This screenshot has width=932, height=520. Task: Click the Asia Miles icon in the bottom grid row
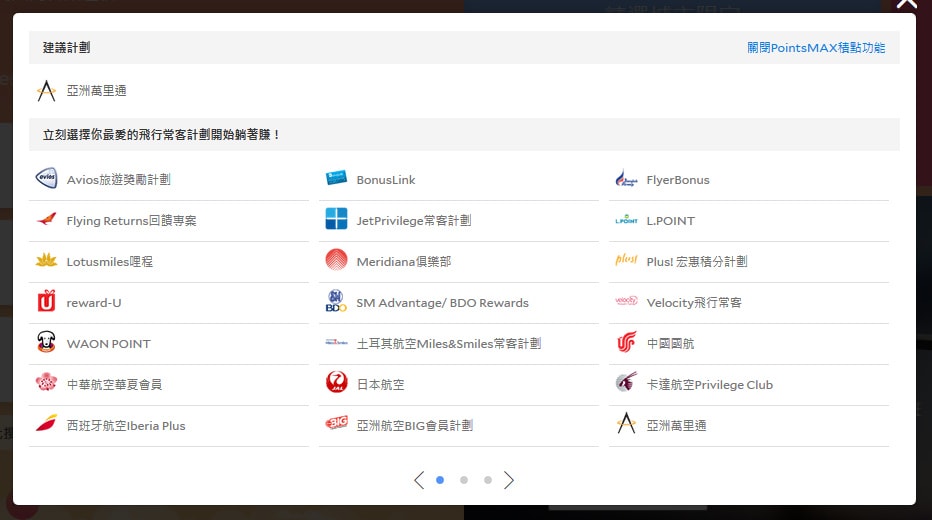(626, 423)
